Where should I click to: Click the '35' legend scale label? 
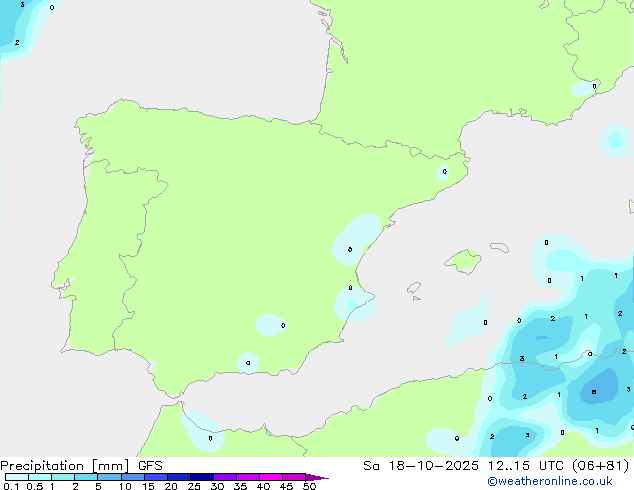[x=240, y=486]
